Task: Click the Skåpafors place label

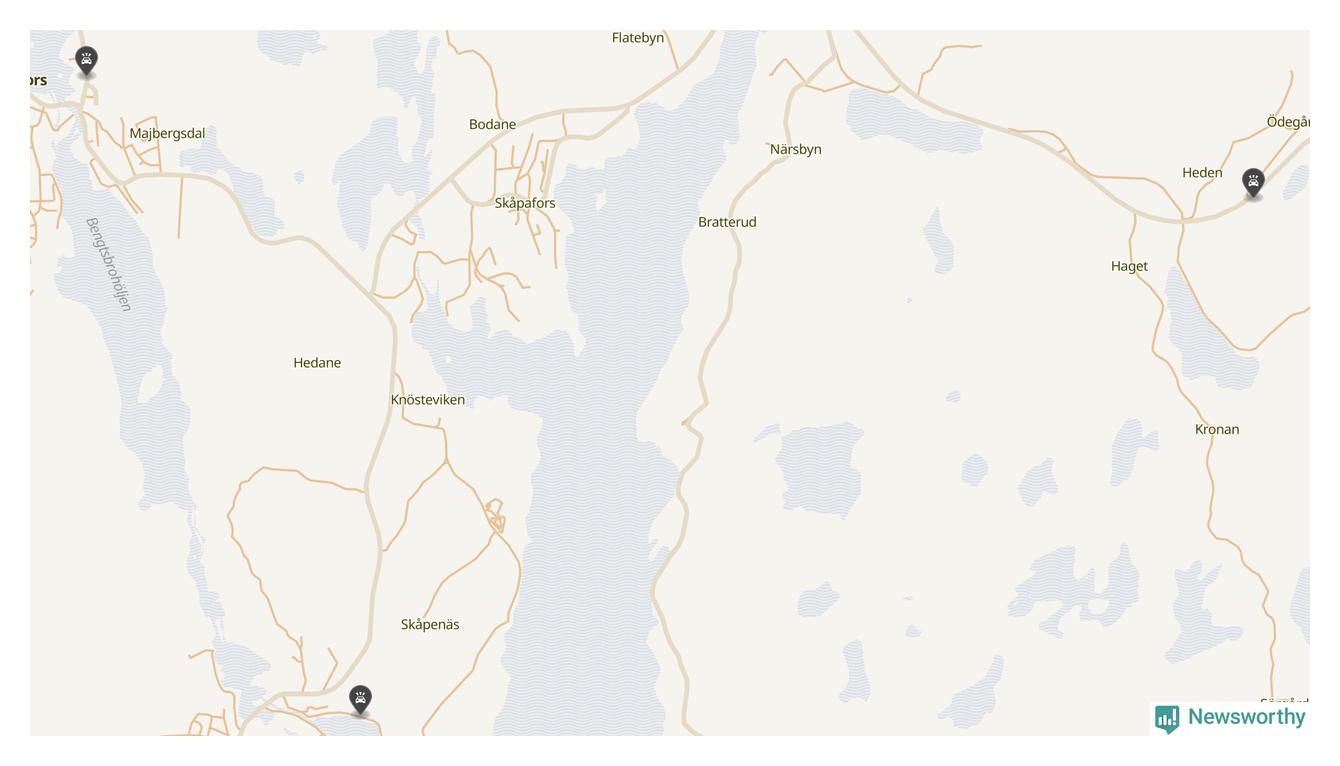Action: (x=525, y=203)
